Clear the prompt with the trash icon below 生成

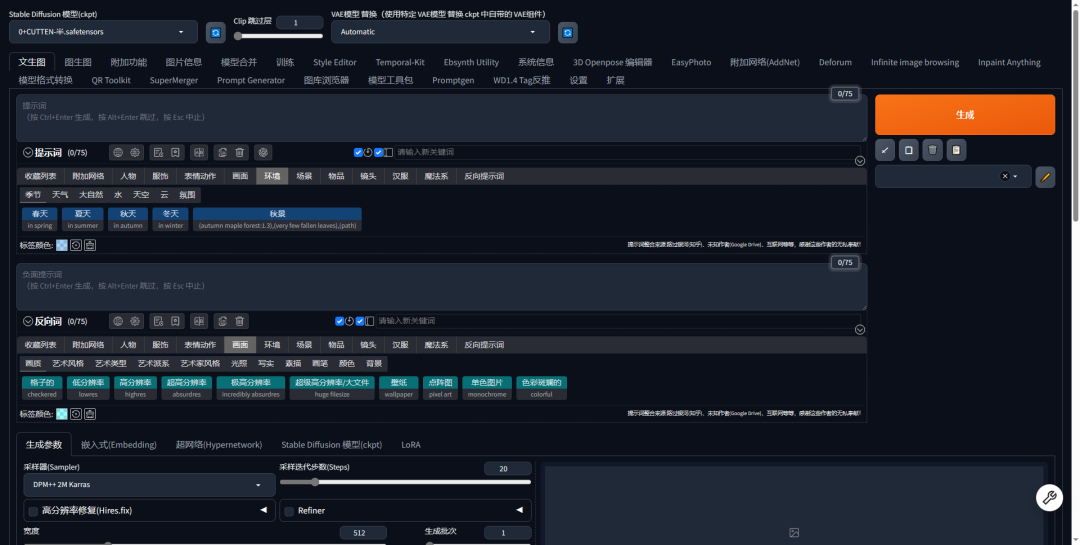click(933, 150)
